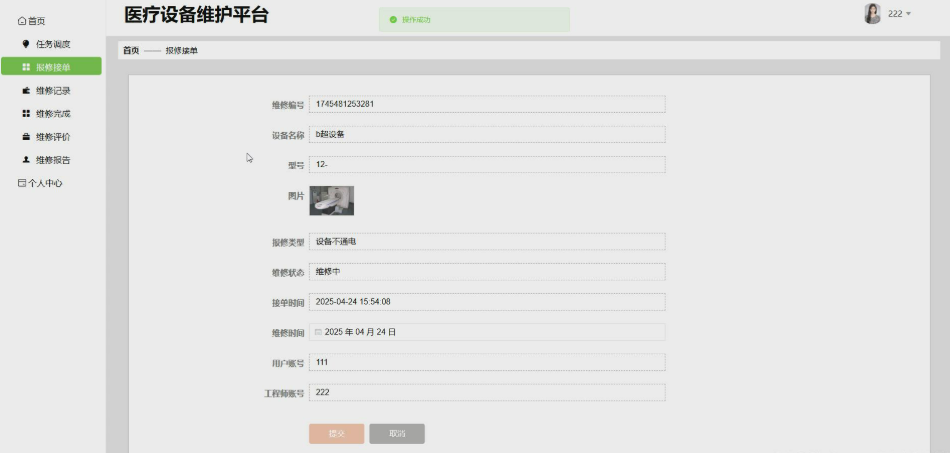Click the pin icon beside 任务调度
The image size is (950, 453).
(25, 44)
